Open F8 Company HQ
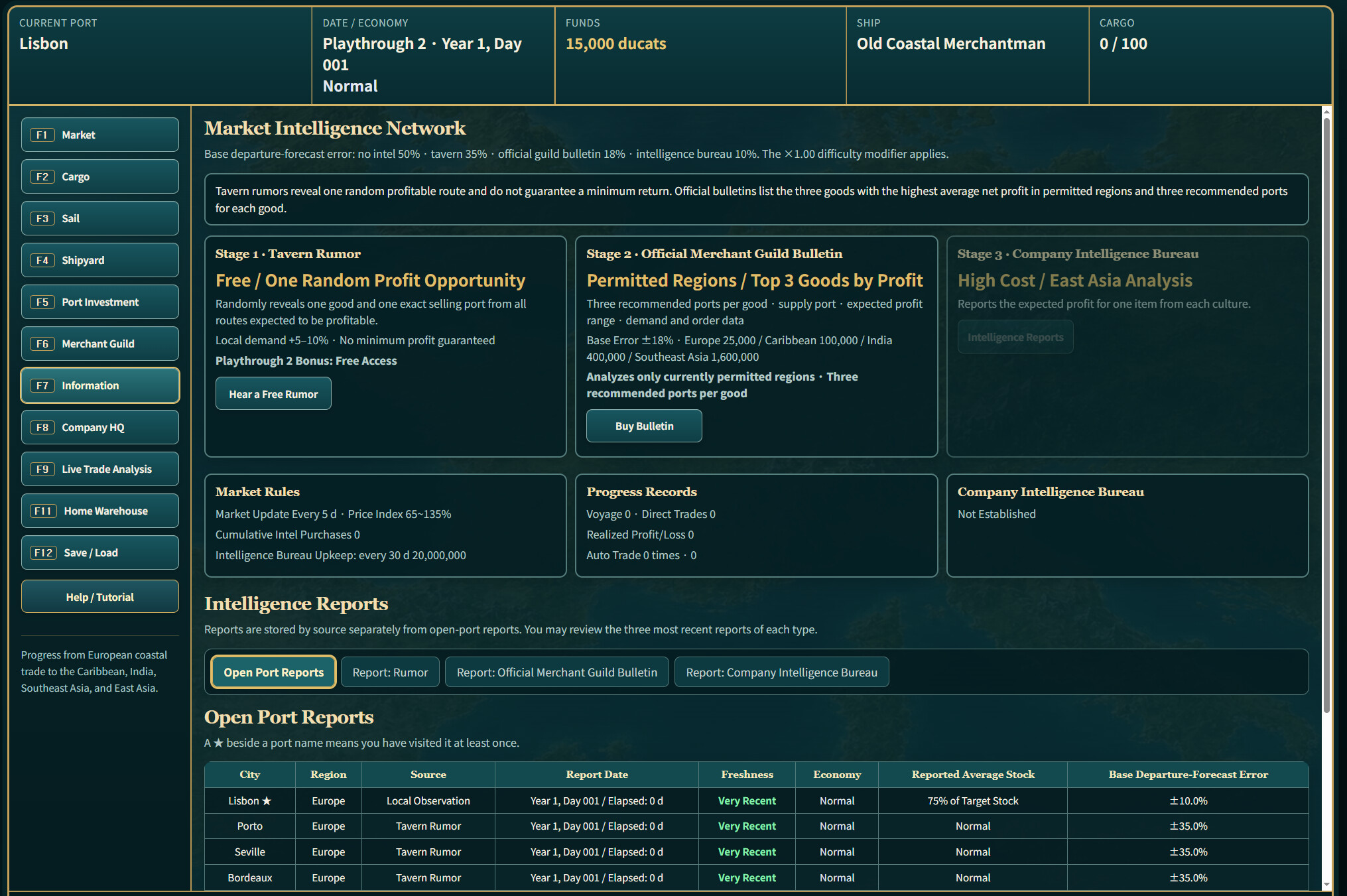 coord(100,427)
